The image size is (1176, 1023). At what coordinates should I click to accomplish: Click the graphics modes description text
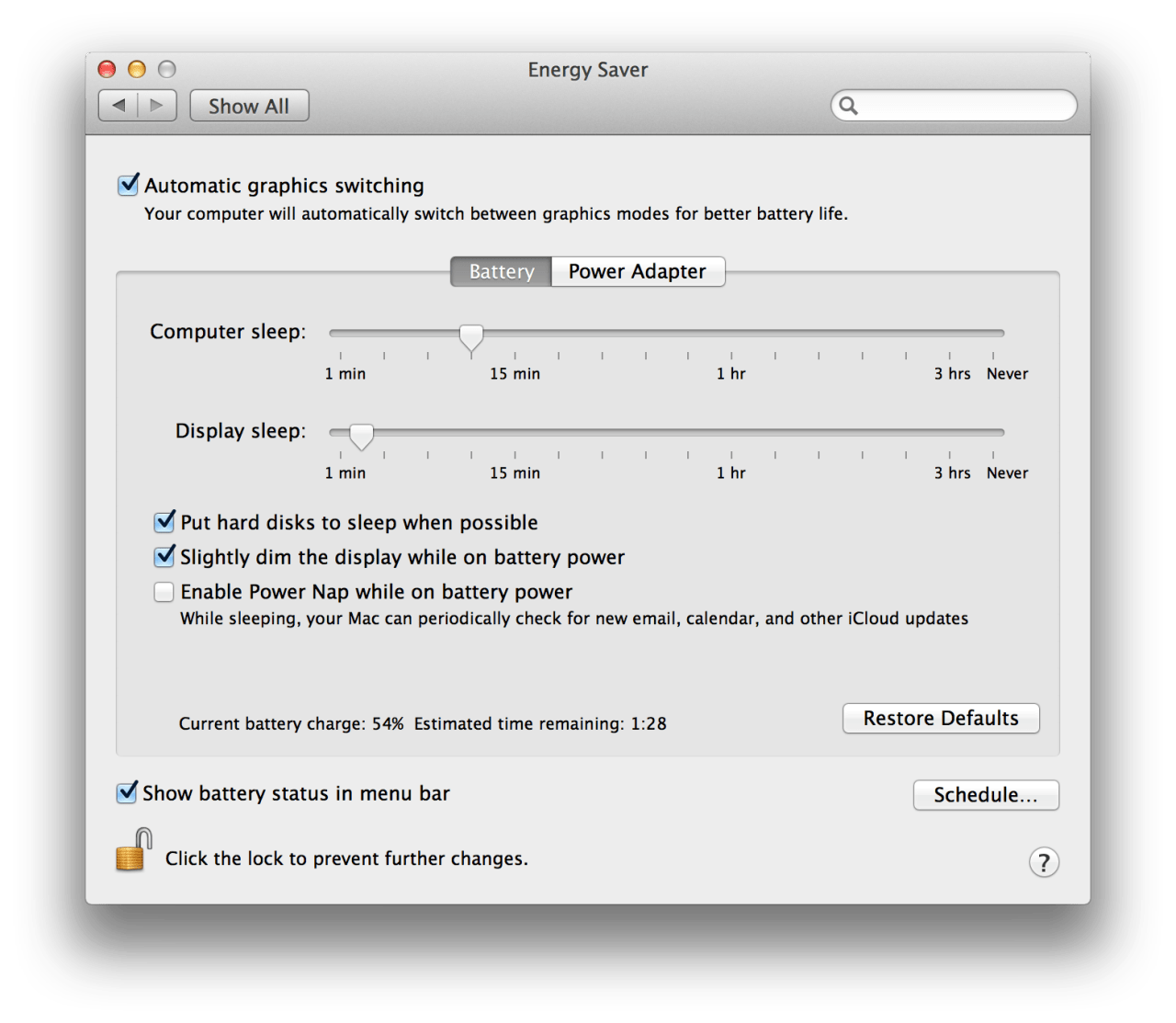pos(496,214)
